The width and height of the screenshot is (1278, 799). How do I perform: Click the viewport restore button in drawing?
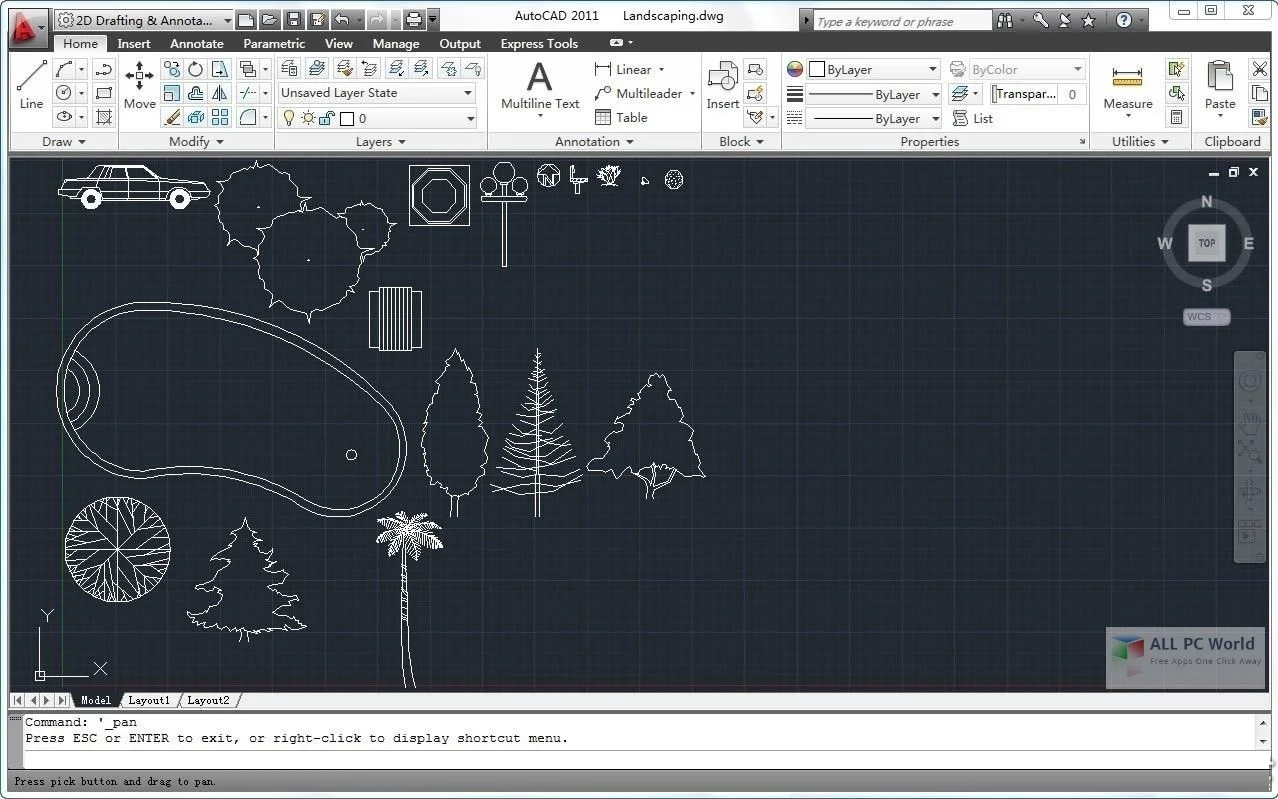[1233, 172]
